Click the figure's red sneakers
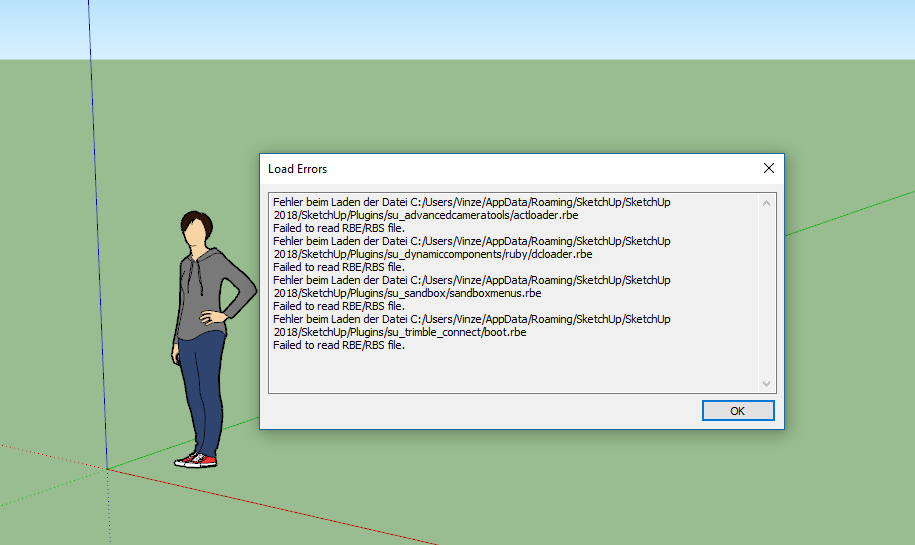Viewport: 915px width, 545px height. coord(195,460)
